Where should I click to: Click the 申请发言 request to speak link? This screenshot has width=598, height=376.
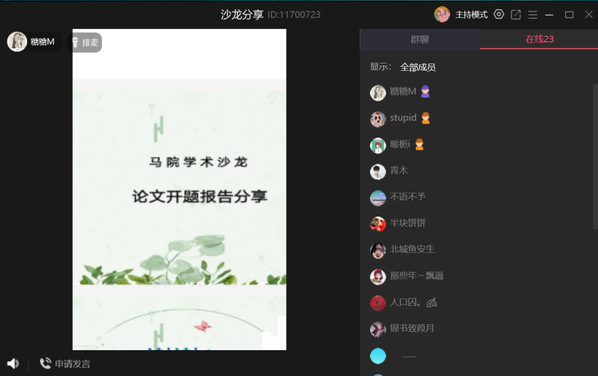(x=72, y=364)
